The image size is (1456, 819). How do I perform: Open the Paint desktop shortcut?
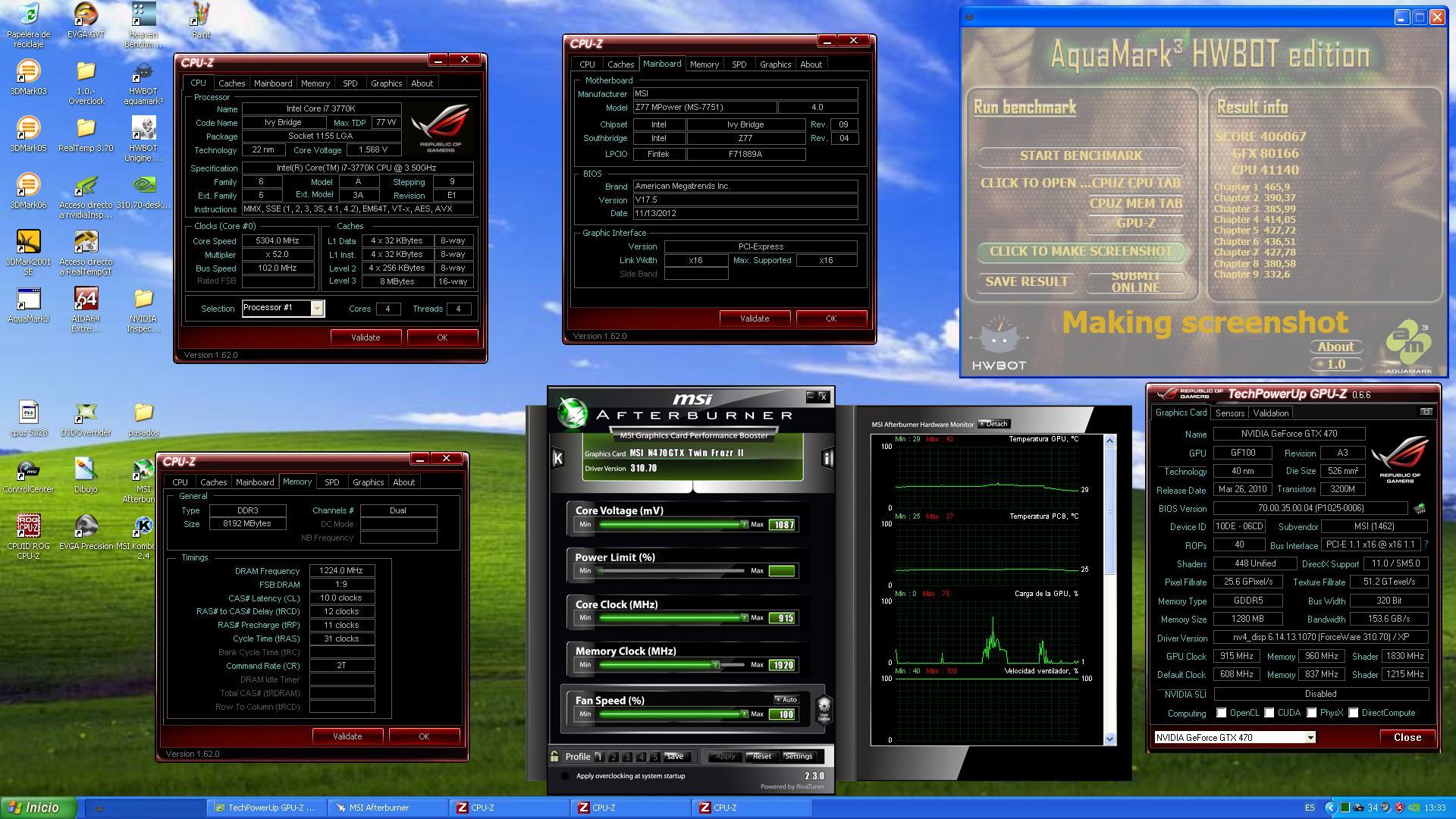coord(201,20)
